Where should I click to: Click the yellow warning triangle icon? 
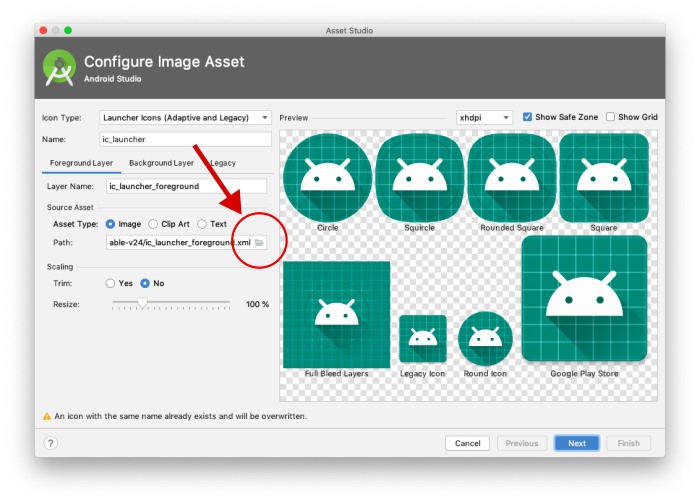coord(46,416)
